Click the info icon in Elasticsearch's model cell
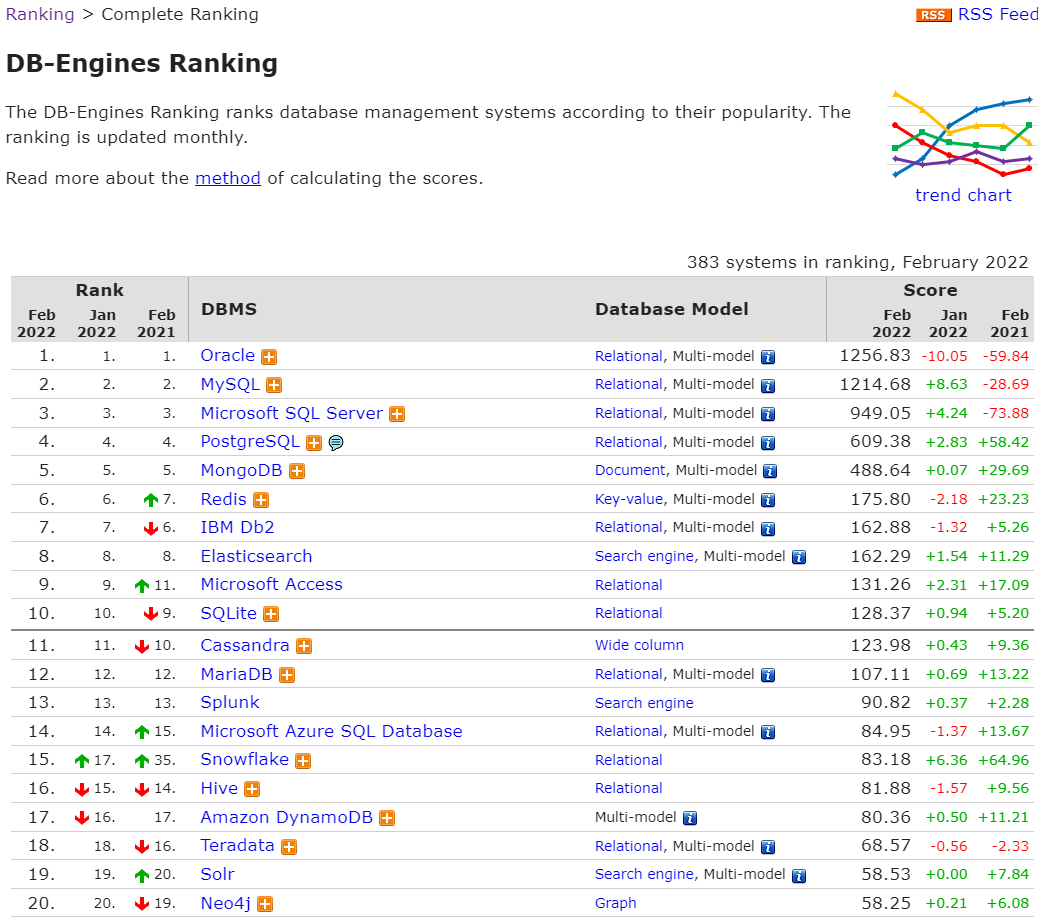The height and width of the screenshot is (919, 1038). pos(799,557)
